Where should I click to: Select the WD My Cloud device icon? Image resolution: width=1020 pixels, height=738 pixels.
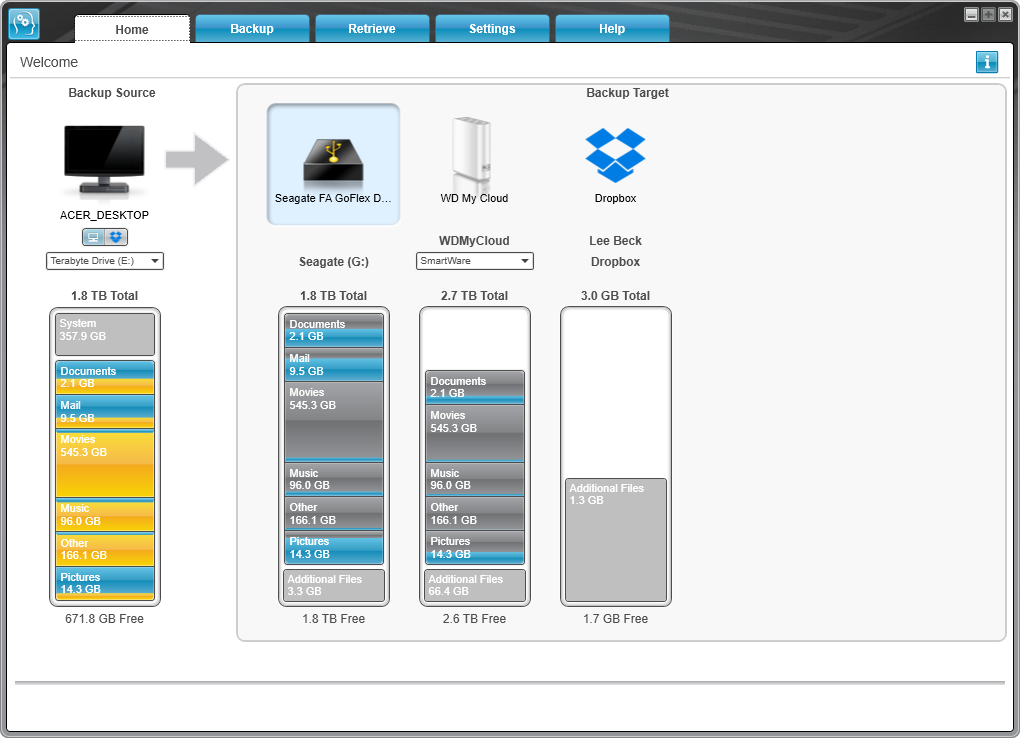[474, 154]
